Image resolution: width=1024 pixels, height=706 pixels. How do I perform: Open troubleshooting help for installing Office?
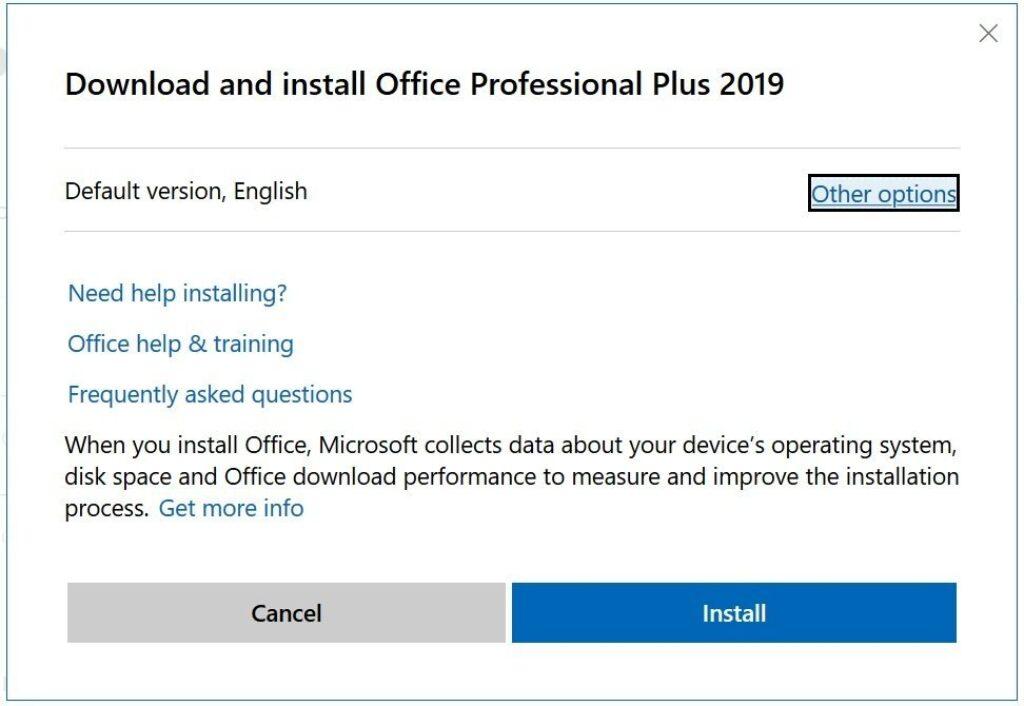click(176, 293)
